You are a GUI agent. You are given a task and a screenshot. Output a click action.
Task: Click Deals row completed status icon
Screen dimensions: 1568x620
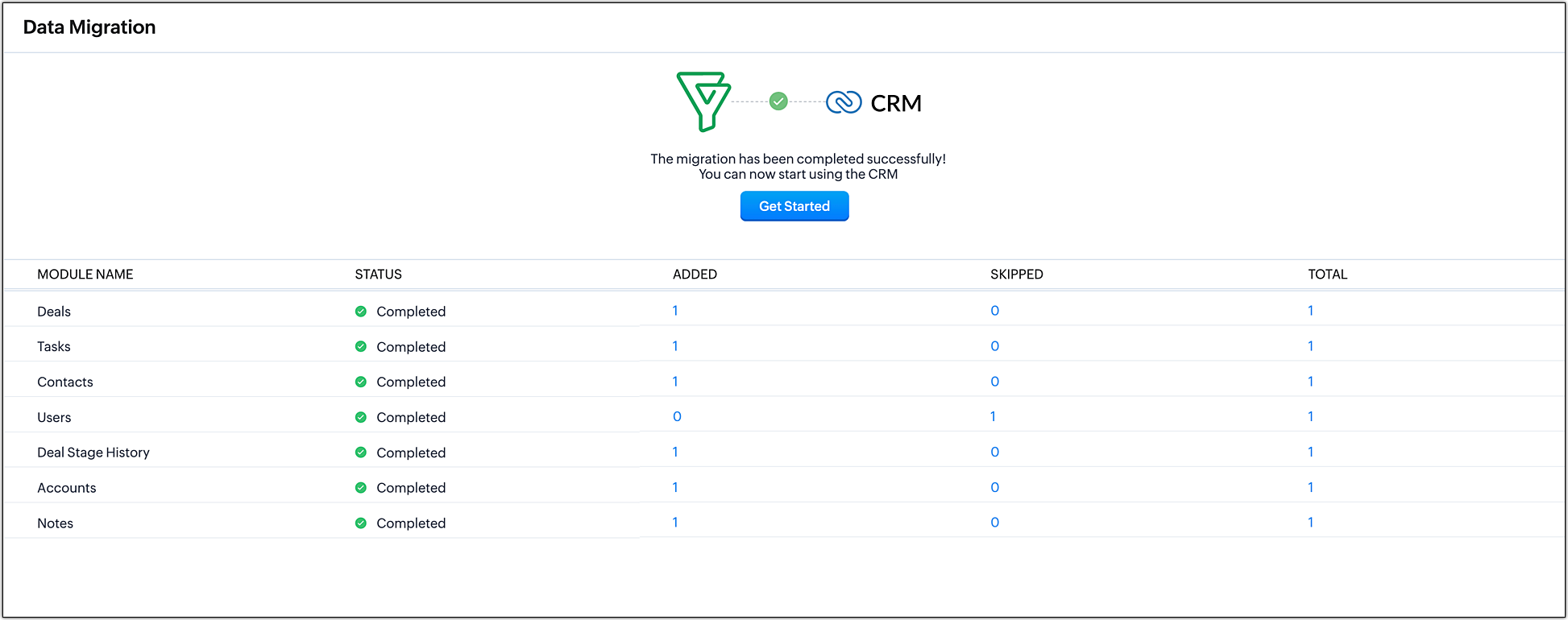point(361,312)
